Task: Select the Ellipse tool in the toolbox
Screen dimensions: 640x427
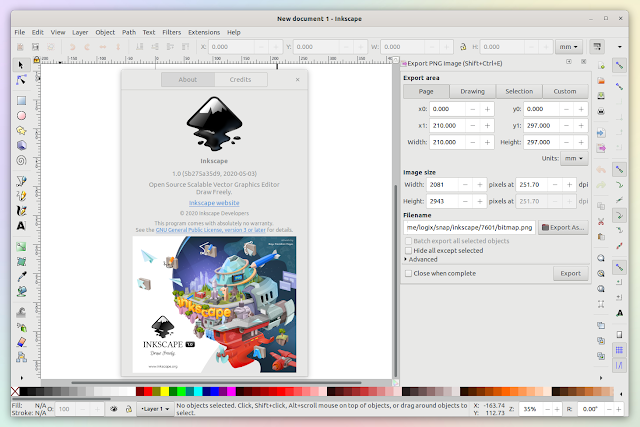Action: point(21,116)
